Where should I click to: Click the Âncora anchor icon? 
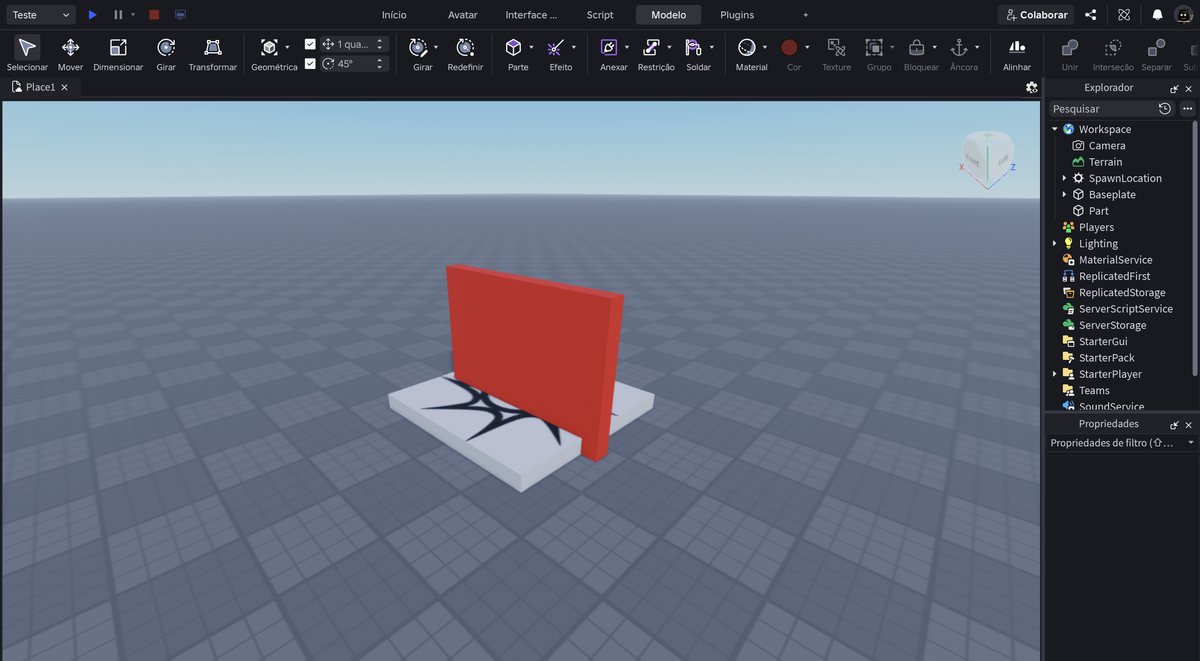958,48
